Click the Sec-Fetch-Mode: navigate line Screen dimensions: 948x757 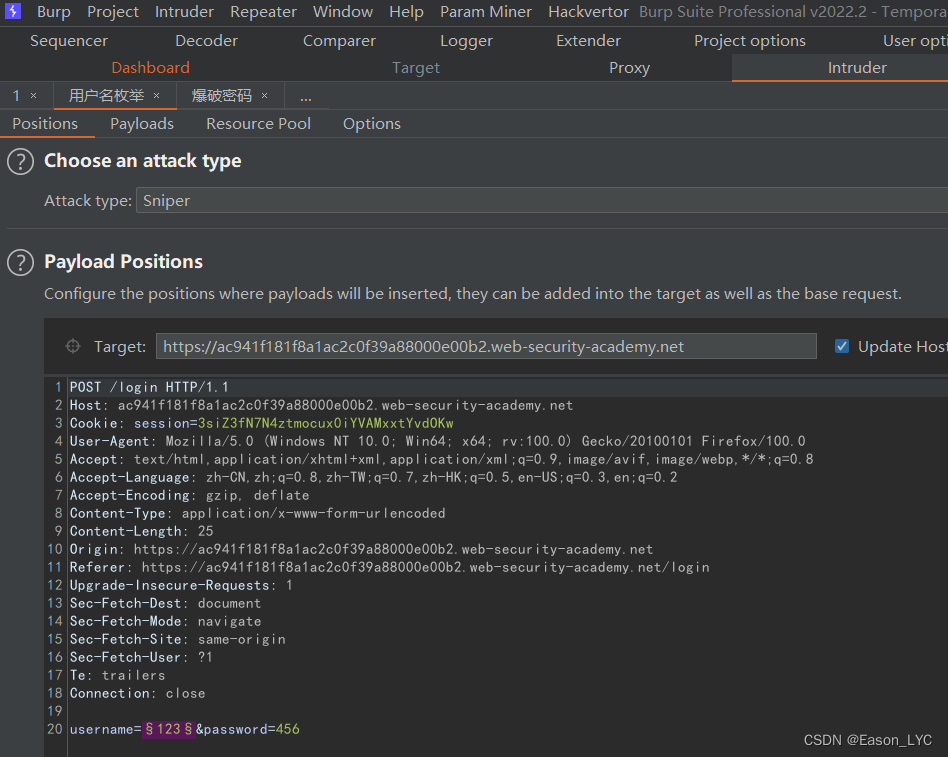(x=165, y=622)
